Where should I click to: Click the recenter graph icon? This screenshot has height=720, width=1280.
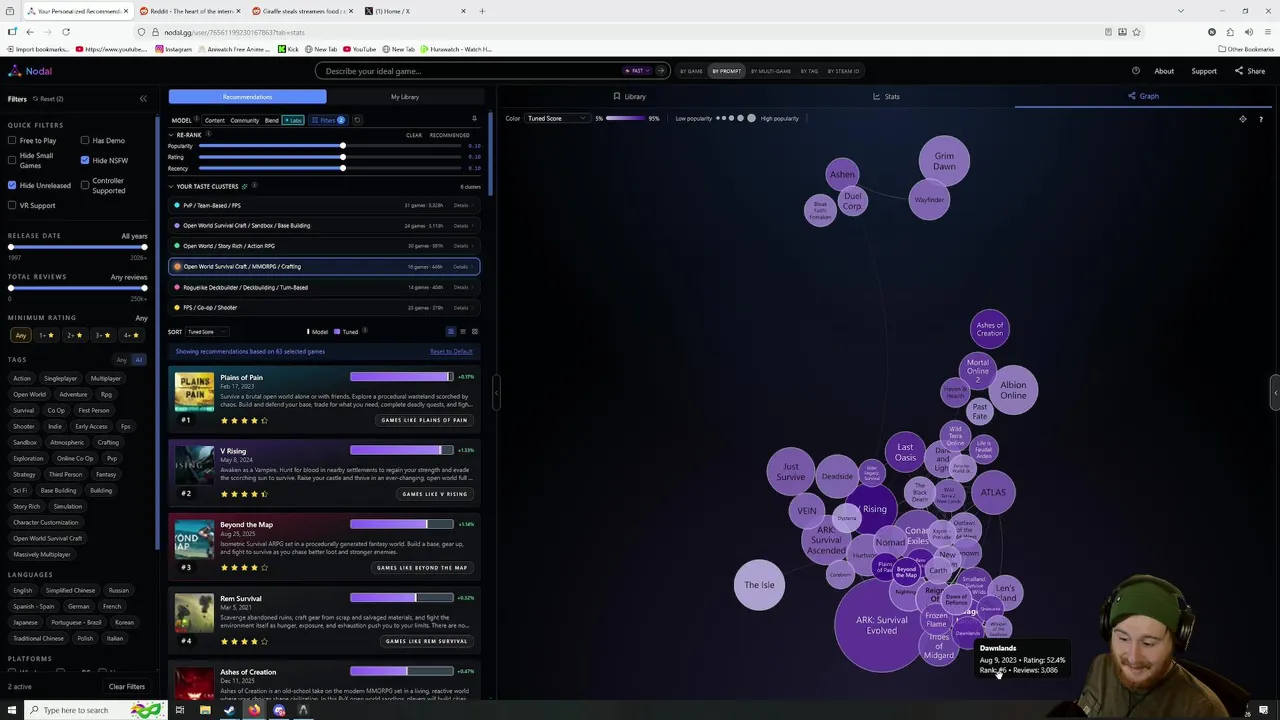(1243, 119)
